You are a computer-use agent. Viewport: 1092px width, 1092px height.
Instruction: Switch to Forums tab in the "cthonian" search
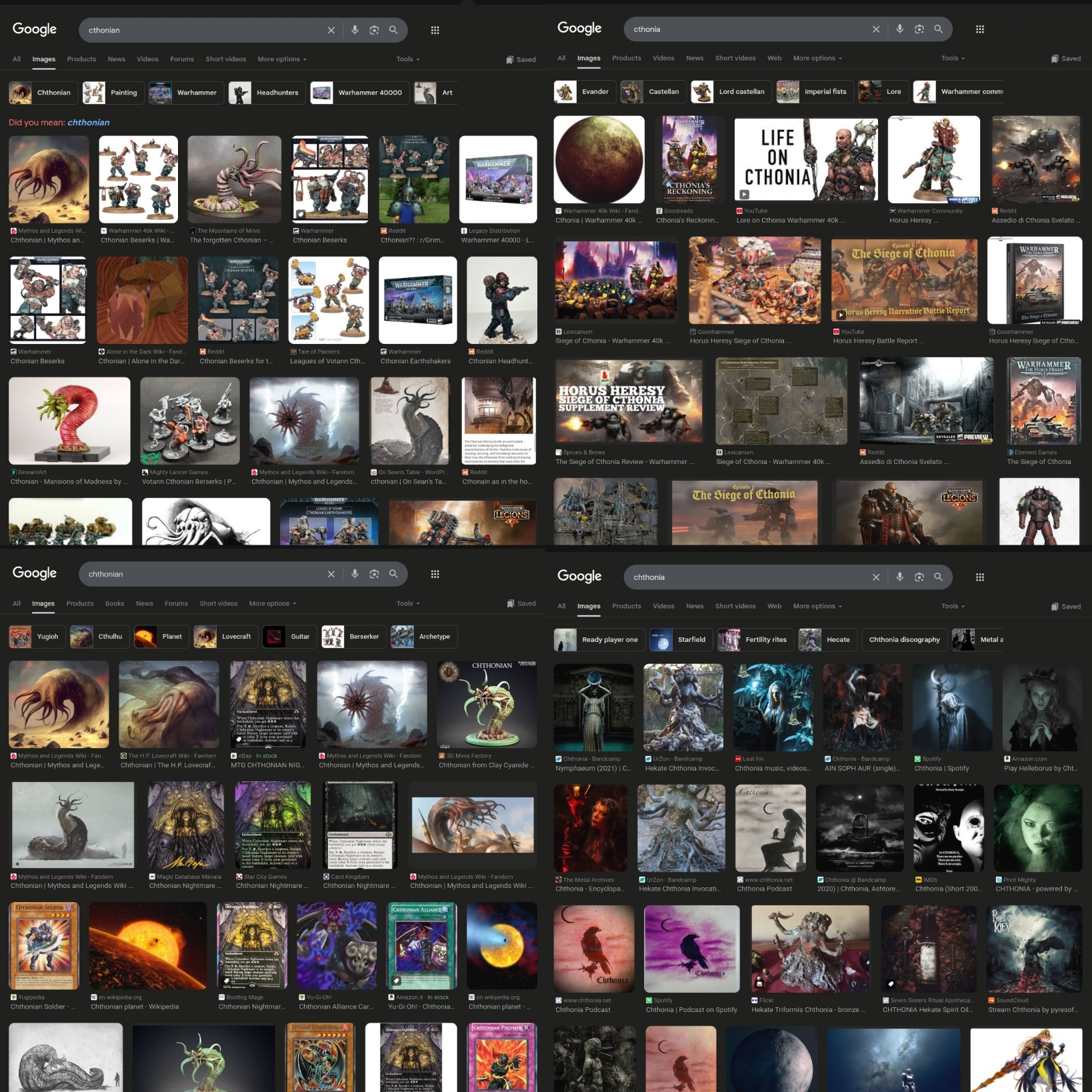pyautogui.click(x=182, y=59)
